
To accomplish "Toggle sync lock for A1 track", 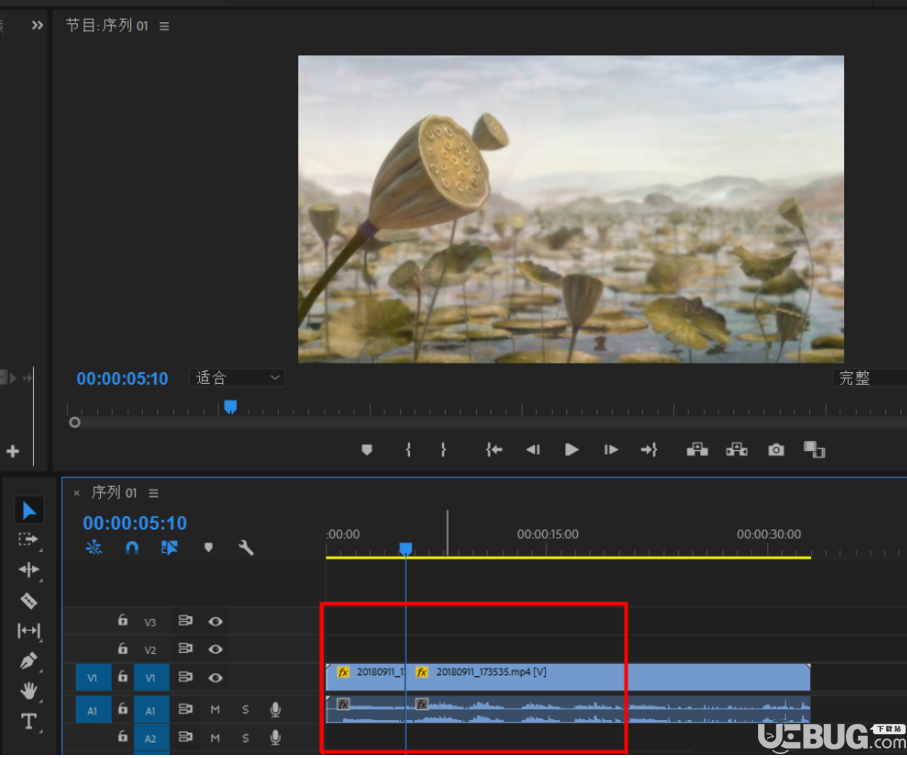I will tap(185, 709).
